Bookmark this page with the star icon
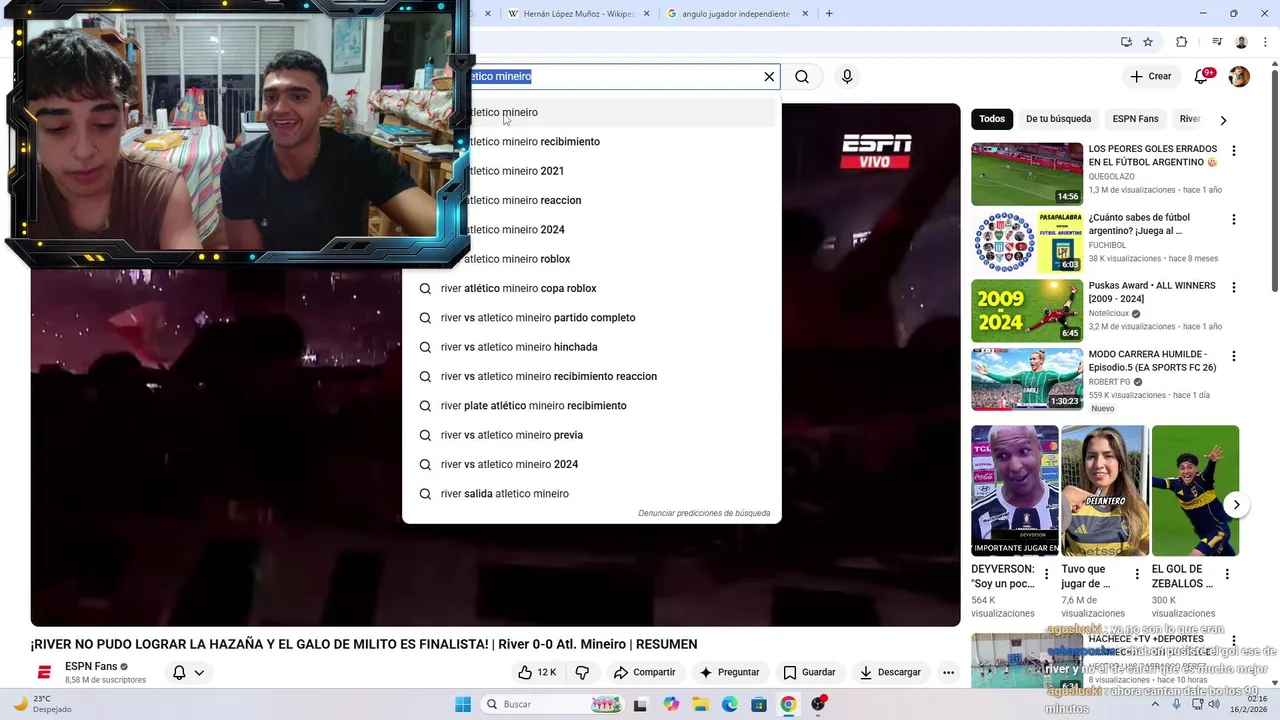 pyautogui.click(x=1148, y=42)
